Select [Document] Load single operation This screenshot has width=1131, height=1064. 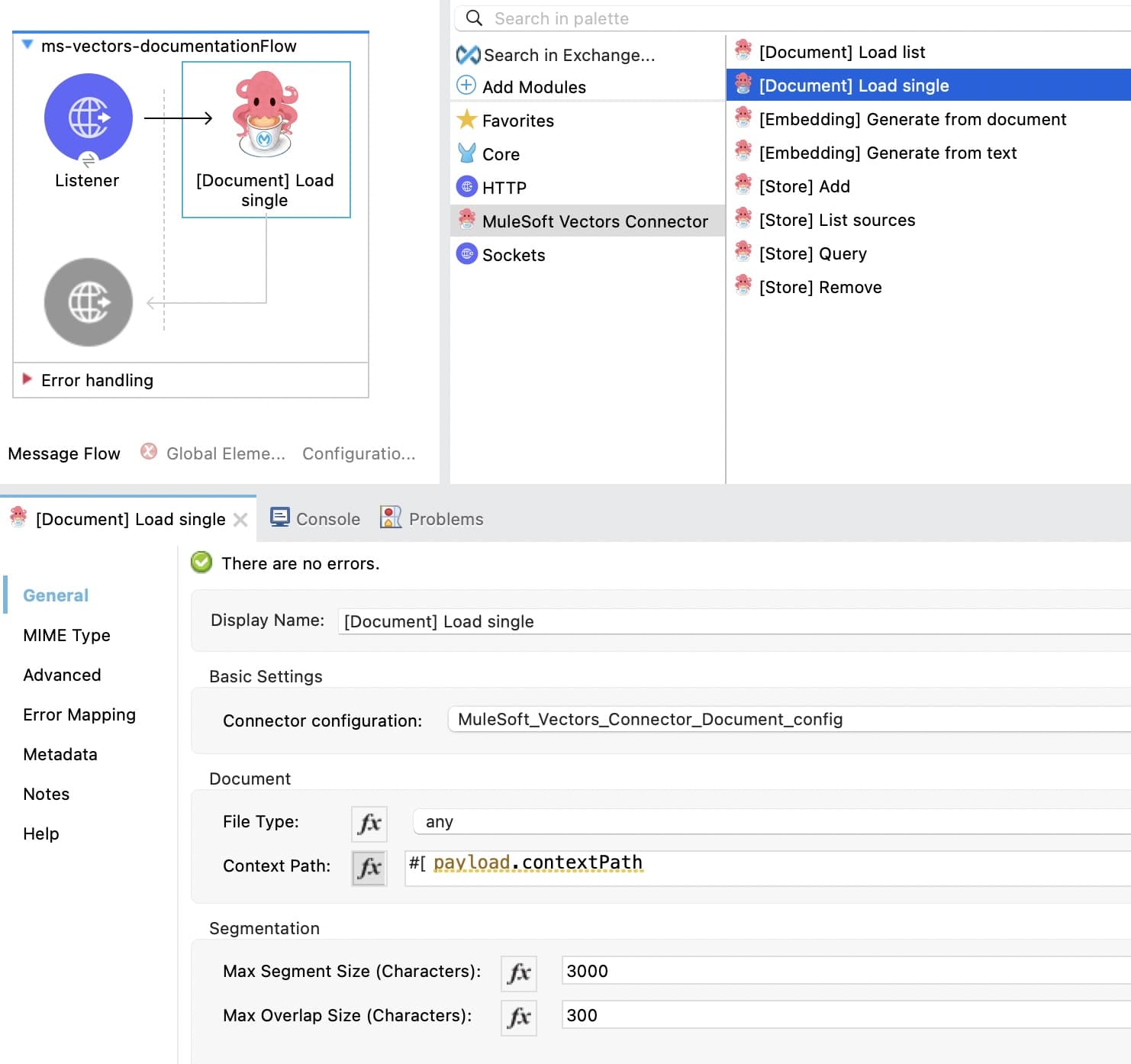tap(929, 85)
